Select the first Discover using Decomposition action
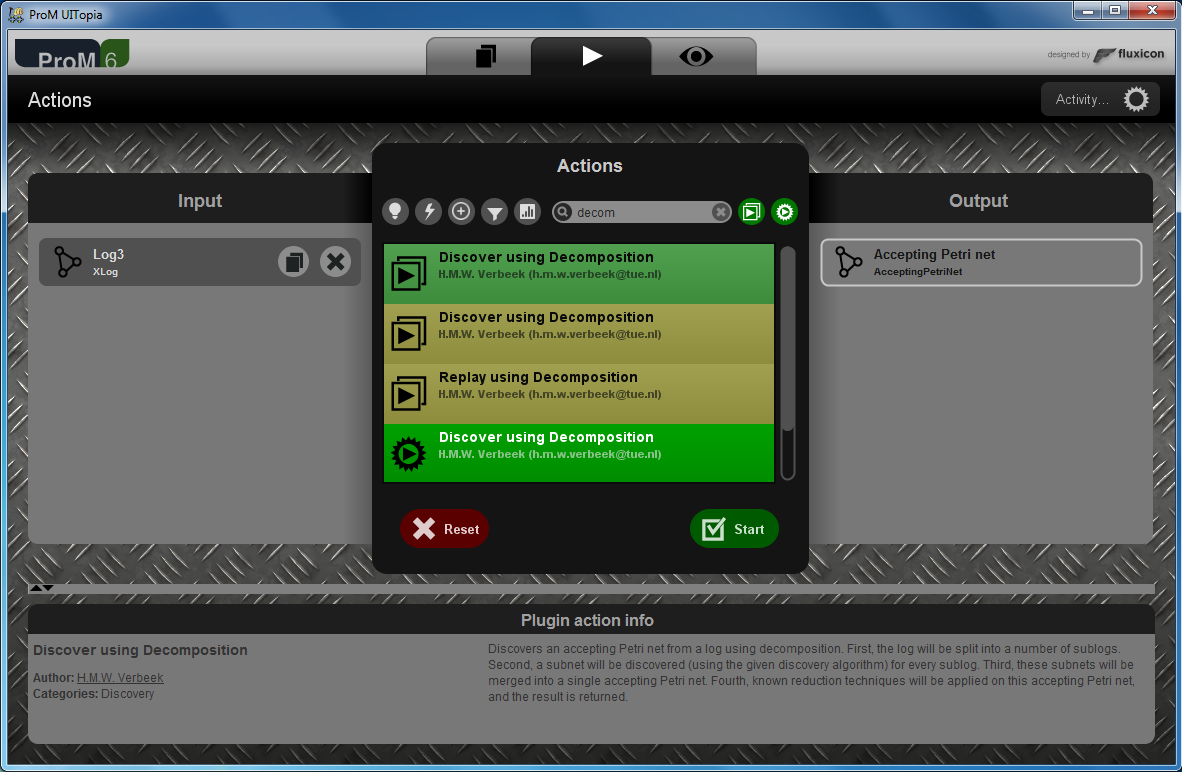Image resolution: width=1182 pixels, height=772 pixels. [x=579, y=274]
